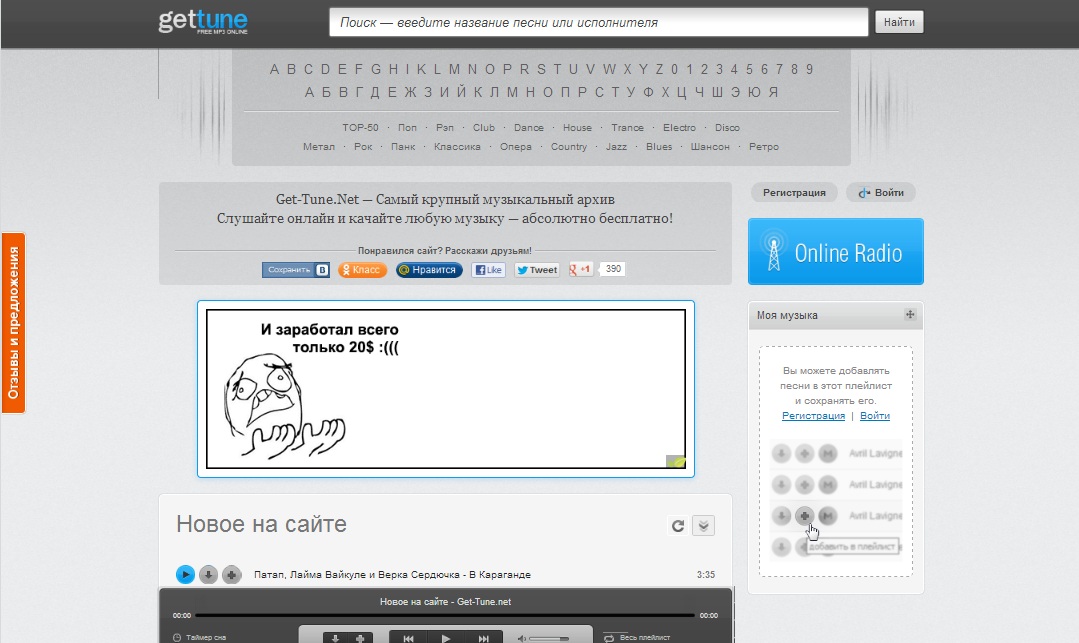
Task: Click the "Регистрация" pill button above Online Radio
Action: 794,193
